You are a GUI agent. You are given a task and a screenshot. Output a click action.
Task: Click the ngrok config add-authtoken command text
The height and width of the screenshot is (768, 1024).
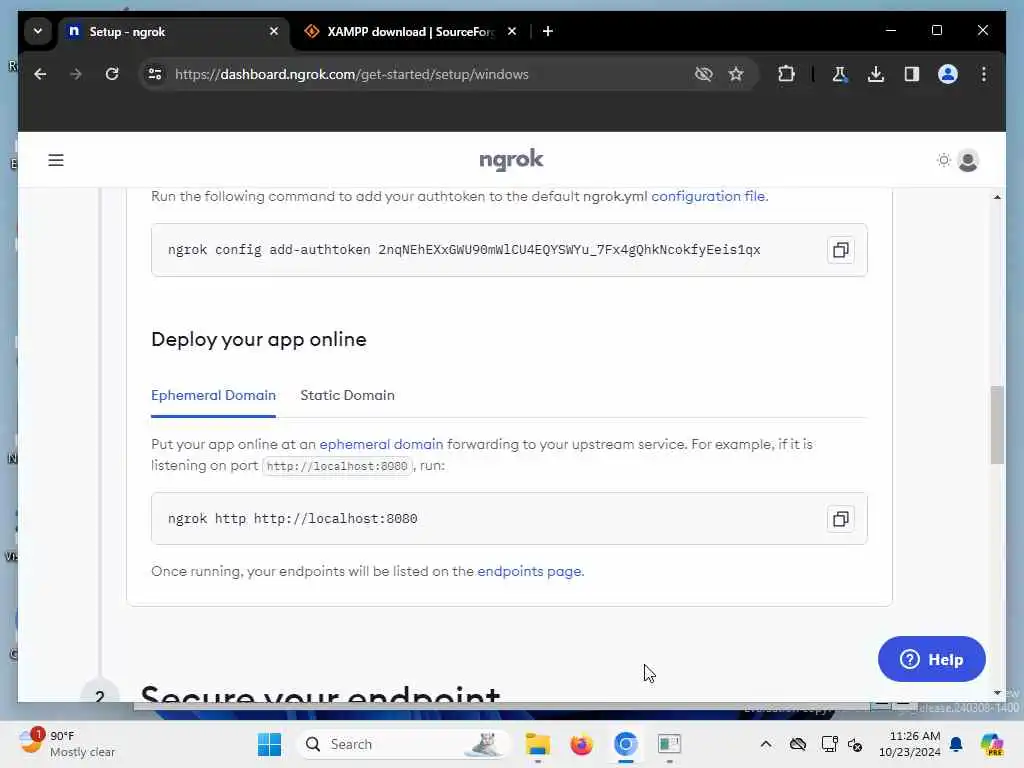click(464, 249)
